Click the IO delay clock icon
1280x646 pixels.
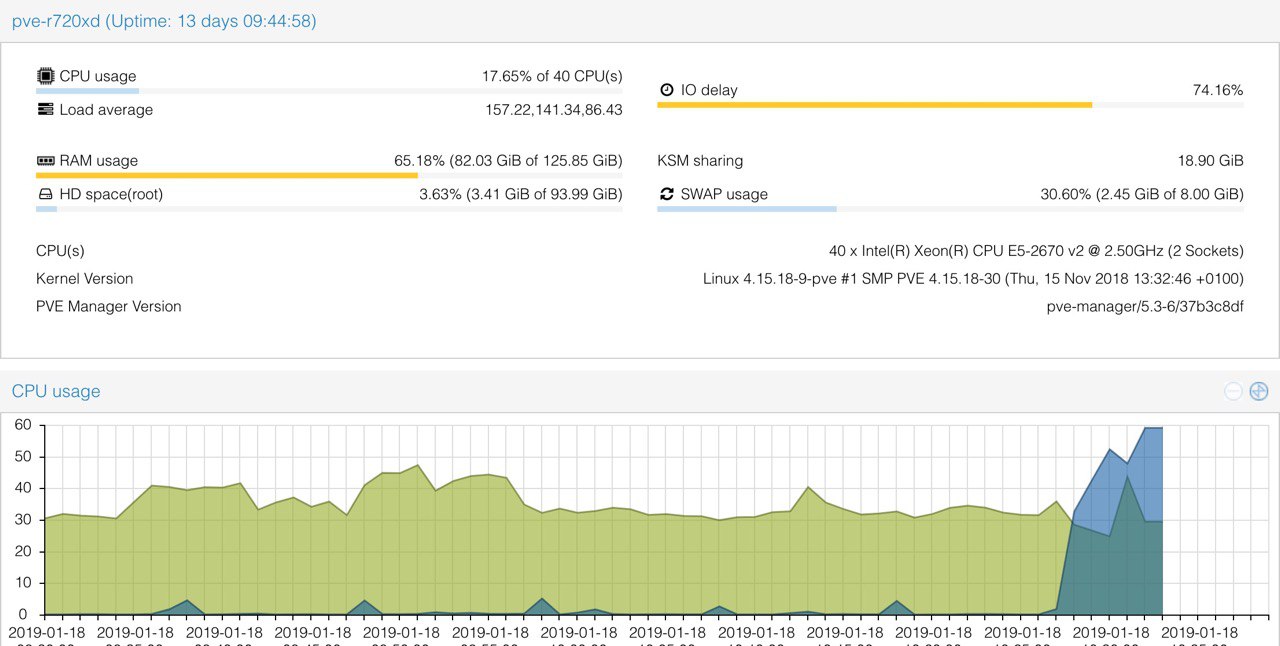pos(667,90)
